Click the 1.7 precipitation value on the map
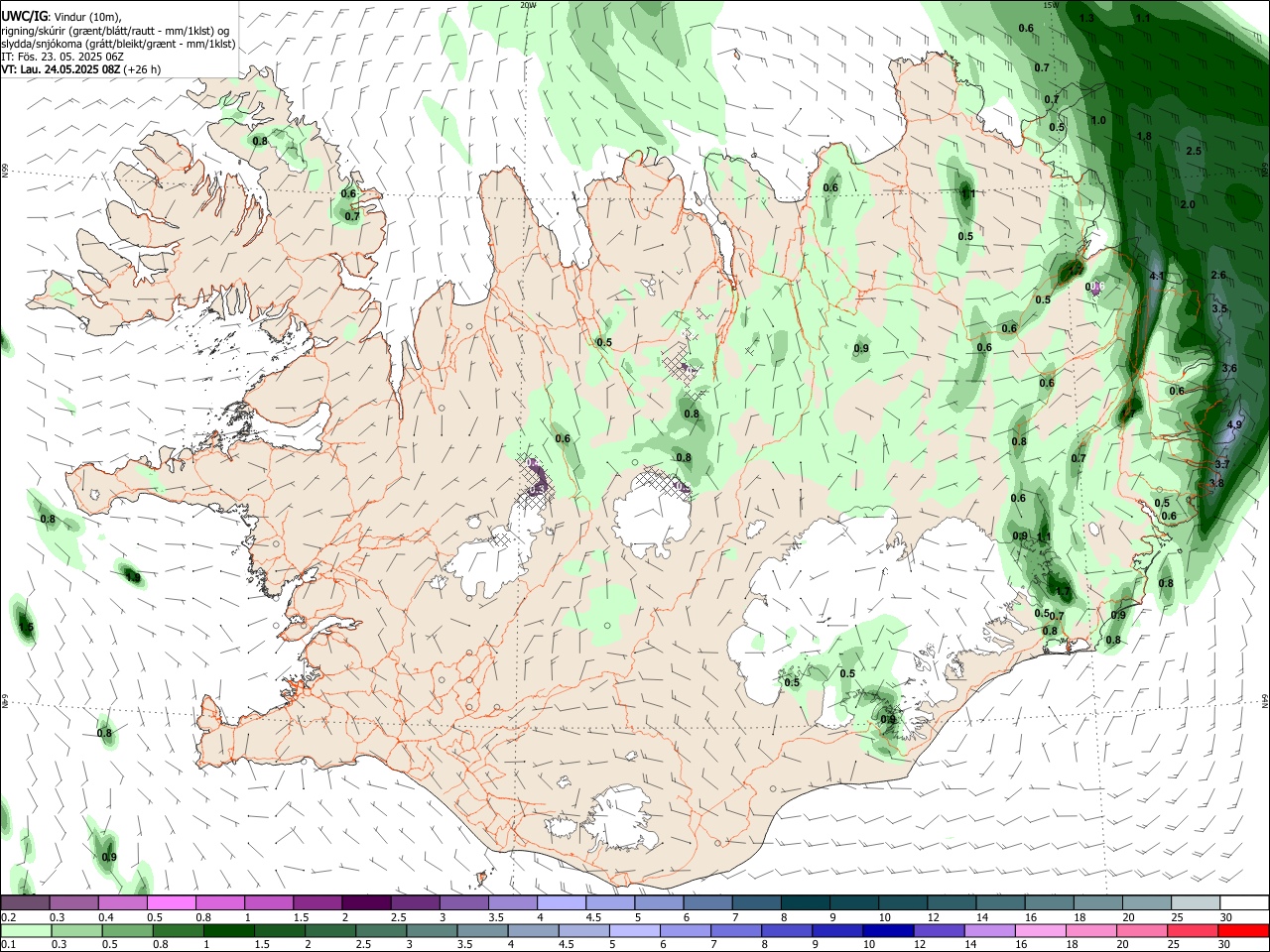 pyautogui.click(x=1063, y=592)
